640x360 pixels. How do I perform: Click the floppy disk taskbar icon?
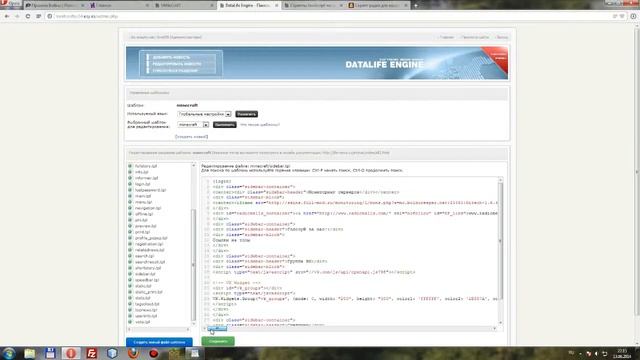pos(50,353)
